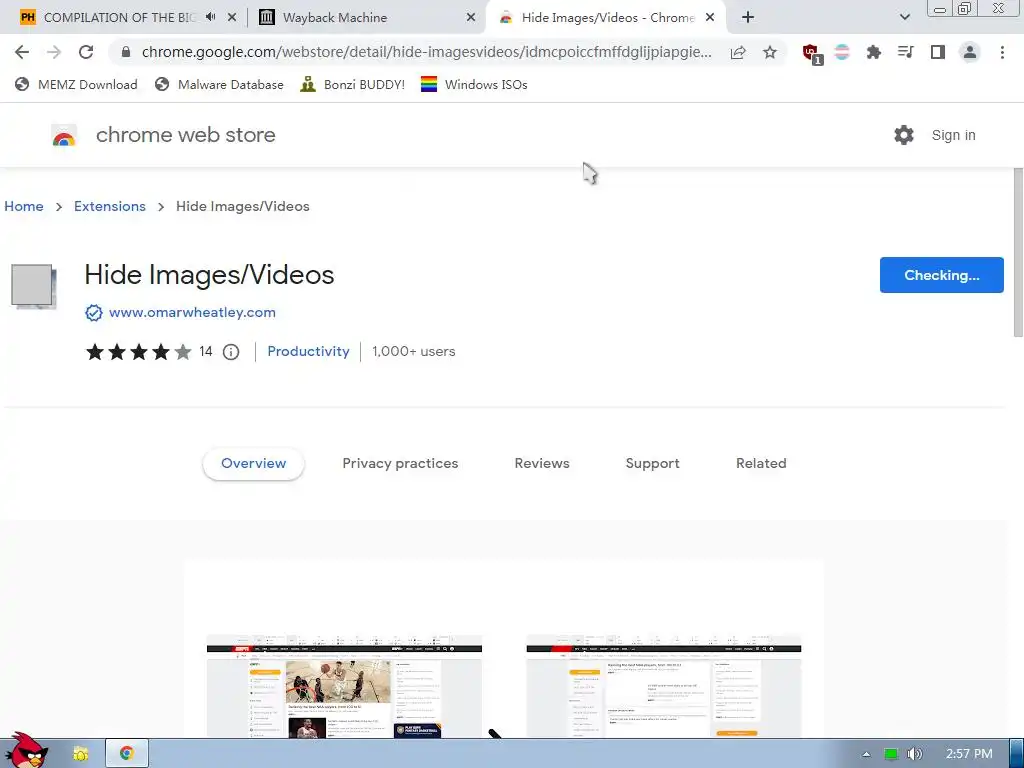Click the browser forward arrow
This screenshot has height=768, width=1024.
pos(54,52)
